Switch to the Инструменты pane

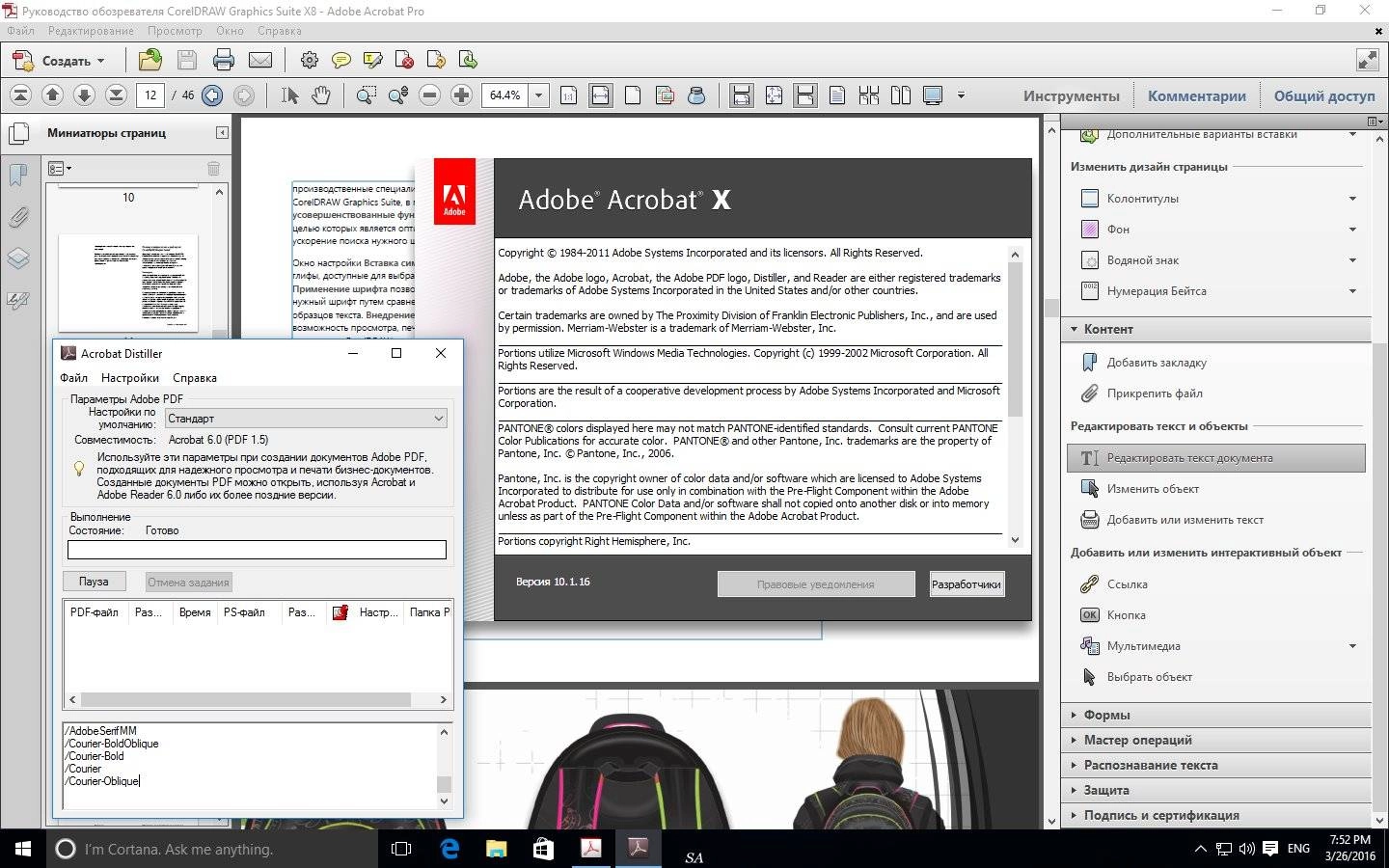[1072, 95]
